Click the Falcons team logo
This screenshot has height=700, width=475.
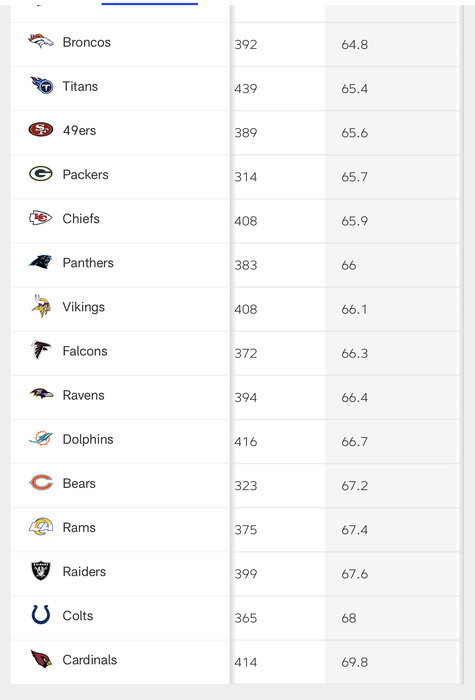[41, 350]
